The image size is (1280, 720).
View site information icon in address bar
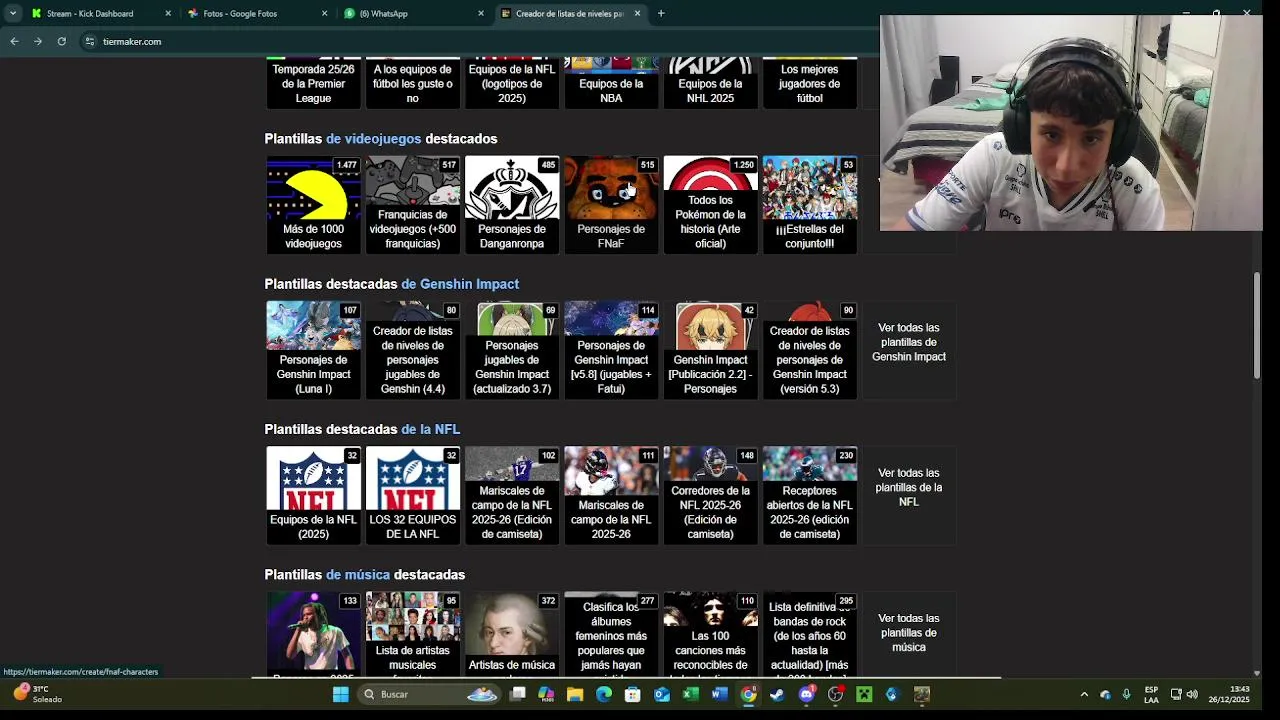coord(90,41)
